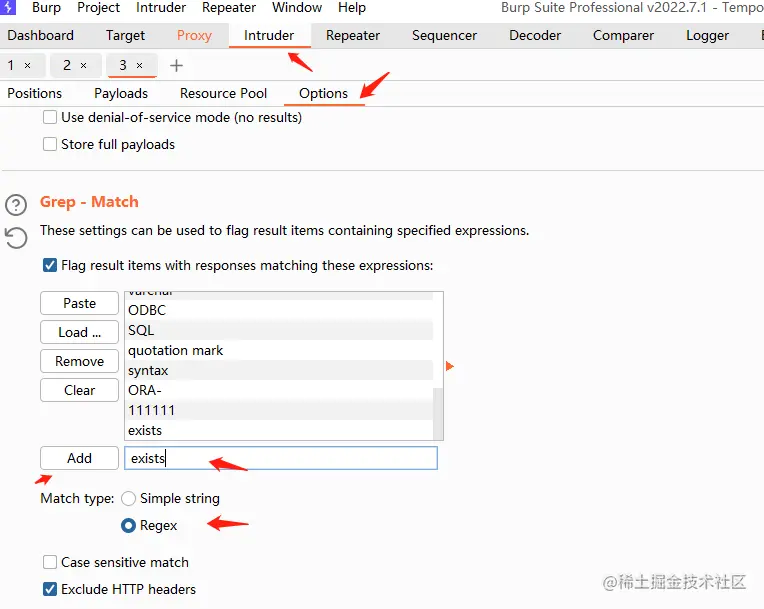This screenshot has height=609, width=764.
Task: Click the Grep - Match restore defaults icon
Action: click(x=16, y=237)
